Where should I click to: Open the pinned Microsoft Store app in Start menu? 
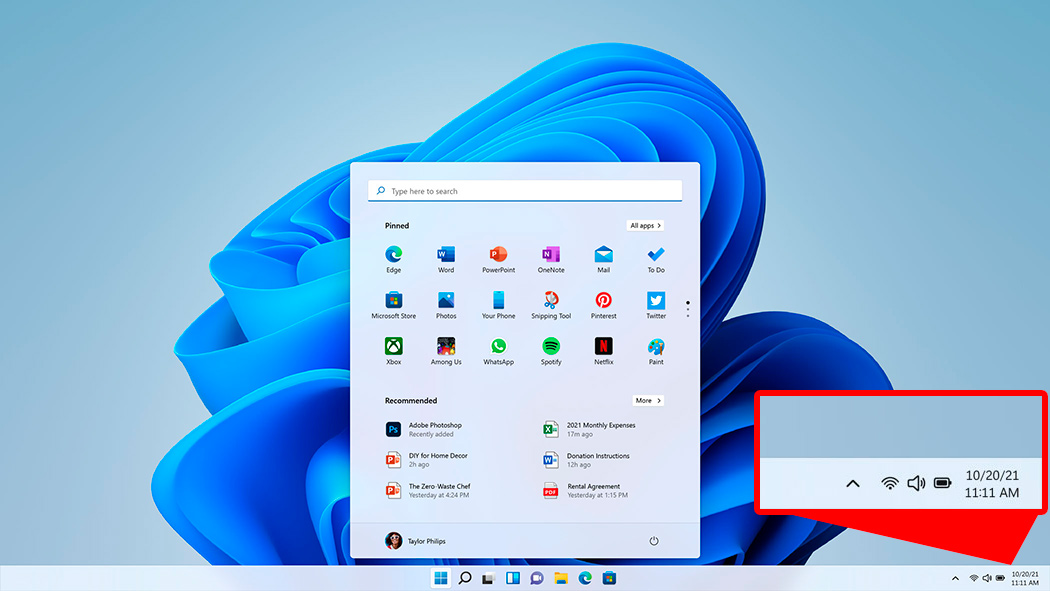(393, 305)
